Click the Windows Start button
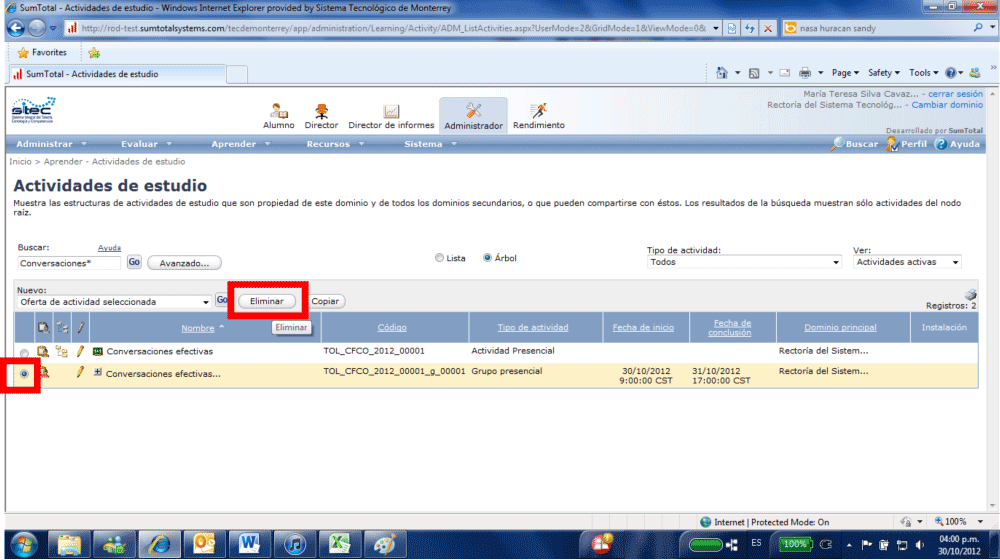Screen dimensions: 1000x560 (x=24, y=545)
